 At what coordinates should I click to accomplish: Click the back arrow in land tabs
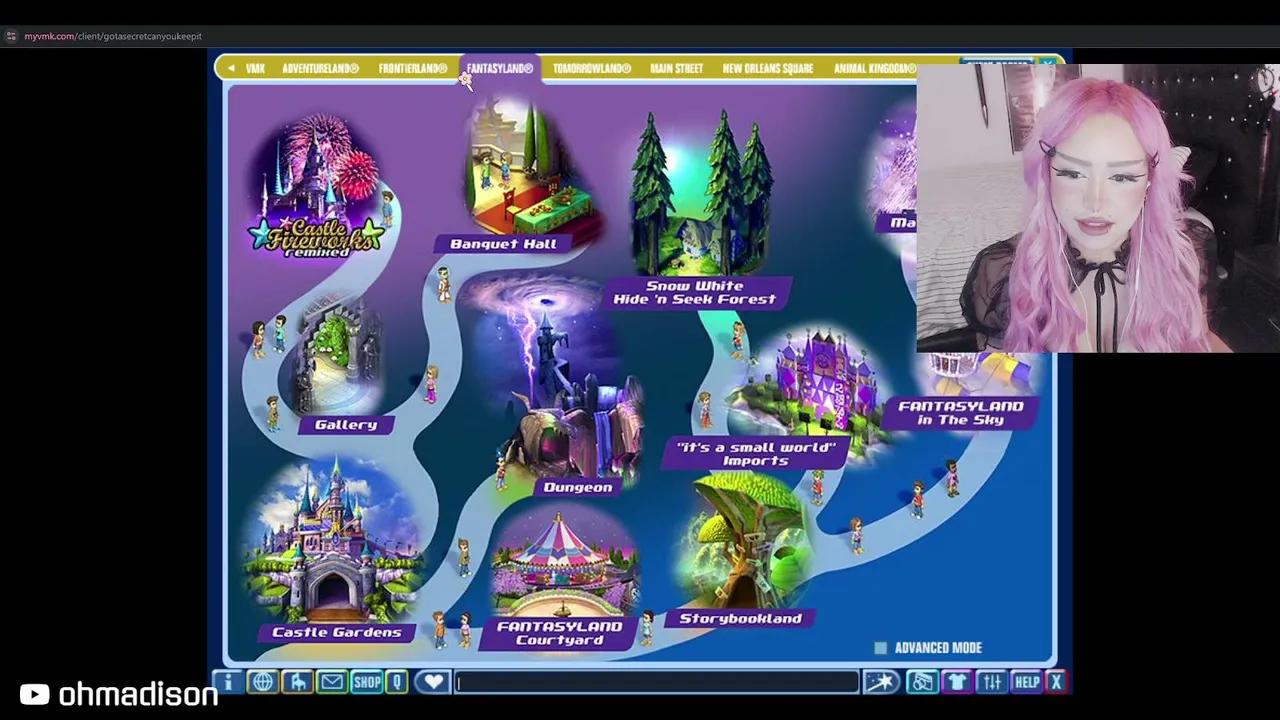[231, 68]
